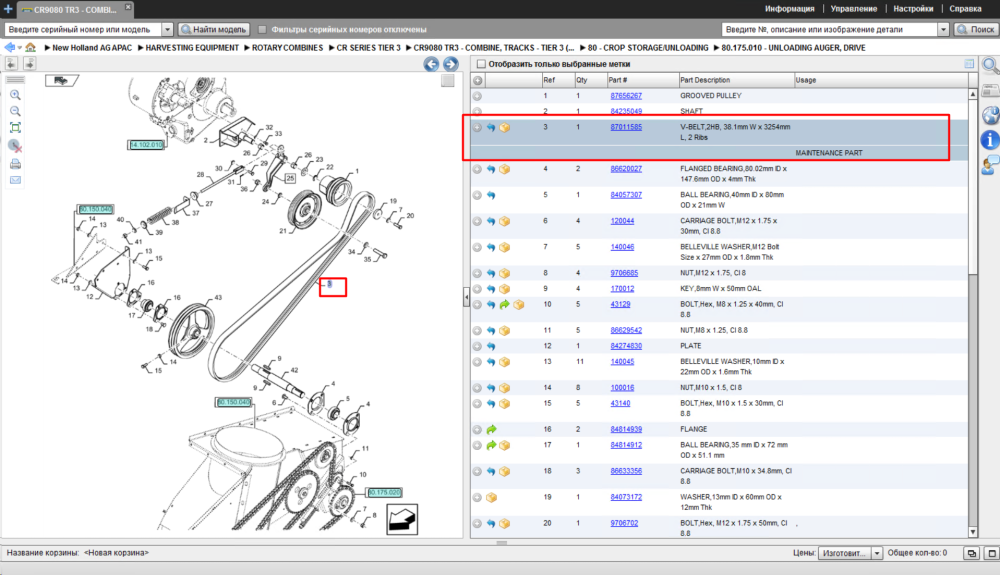Image resolution: width=1000 pixels, height=575 pixels.
Task: Add CARRIAGE BOLT 120044 with plus circle
Action: click(x=477, y=221)
